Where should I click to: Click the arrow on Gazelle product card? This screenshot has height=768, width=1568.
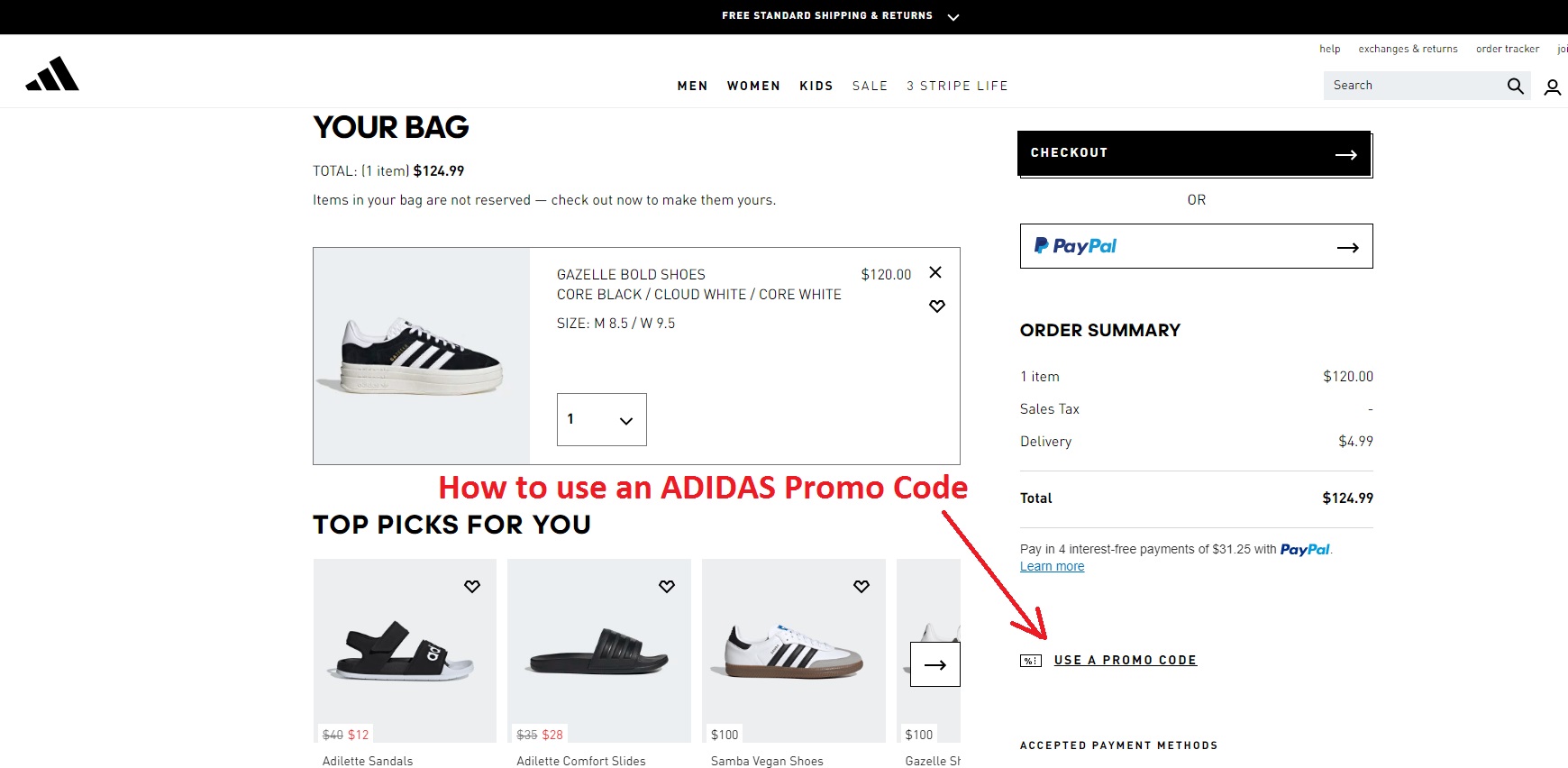[934, 664]
